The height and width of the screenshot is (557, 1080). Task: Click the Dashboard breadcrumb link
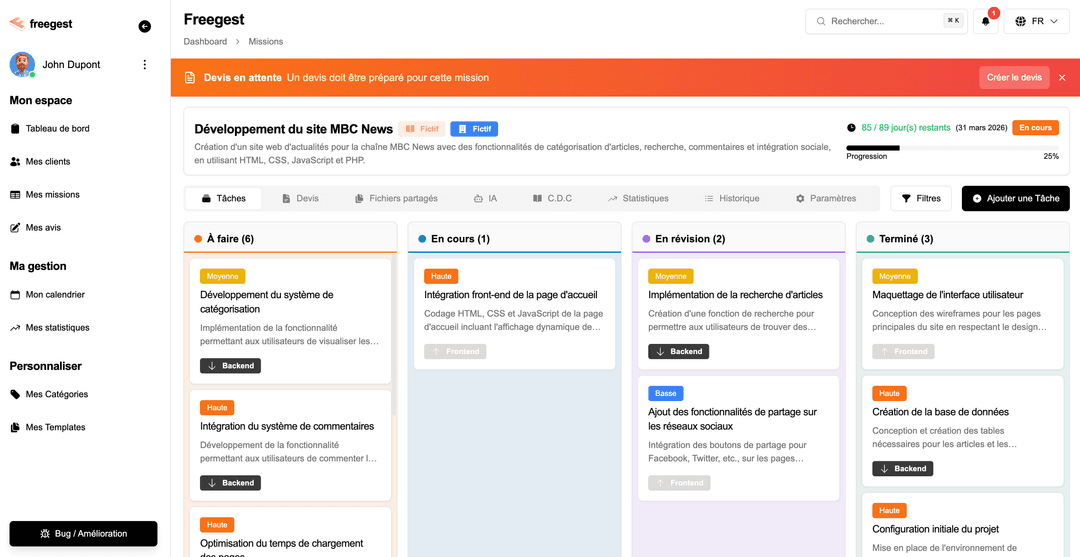[205, 42]
